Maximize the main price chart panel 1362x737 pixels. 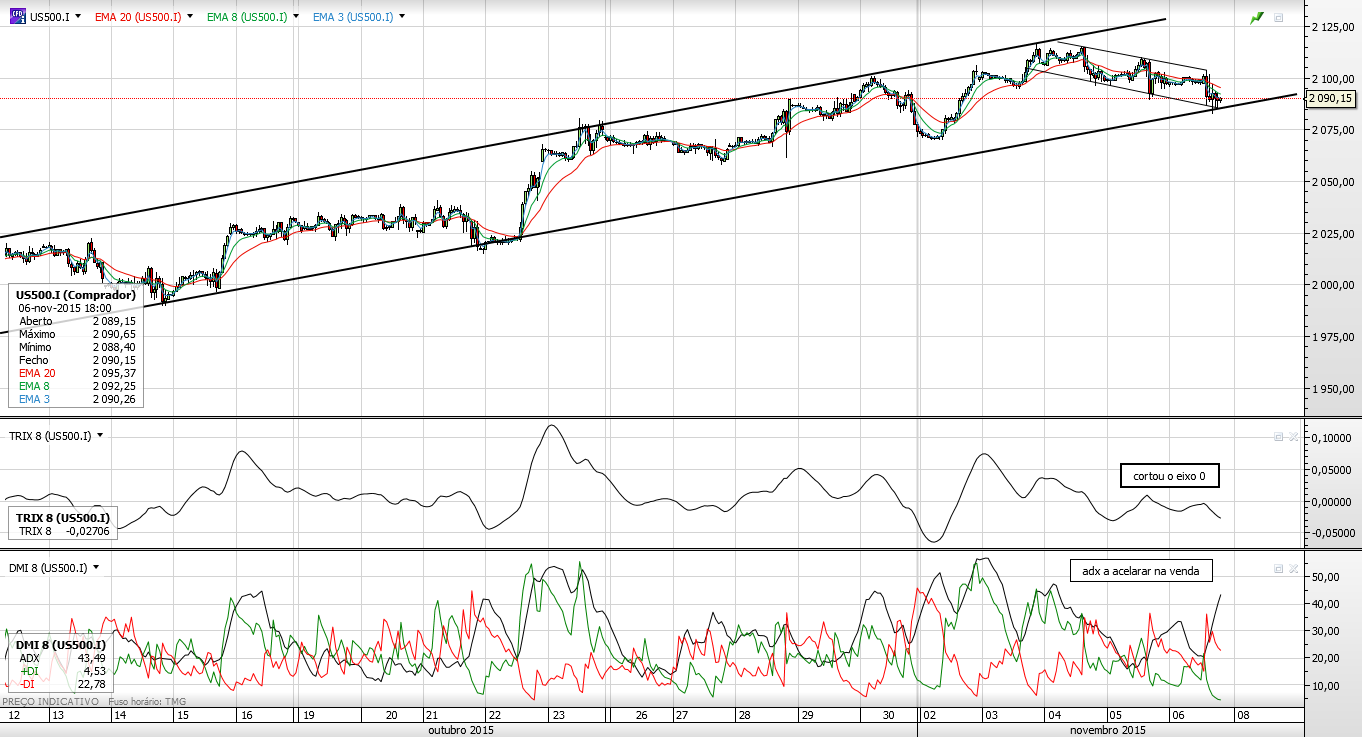coord(1278,18)
